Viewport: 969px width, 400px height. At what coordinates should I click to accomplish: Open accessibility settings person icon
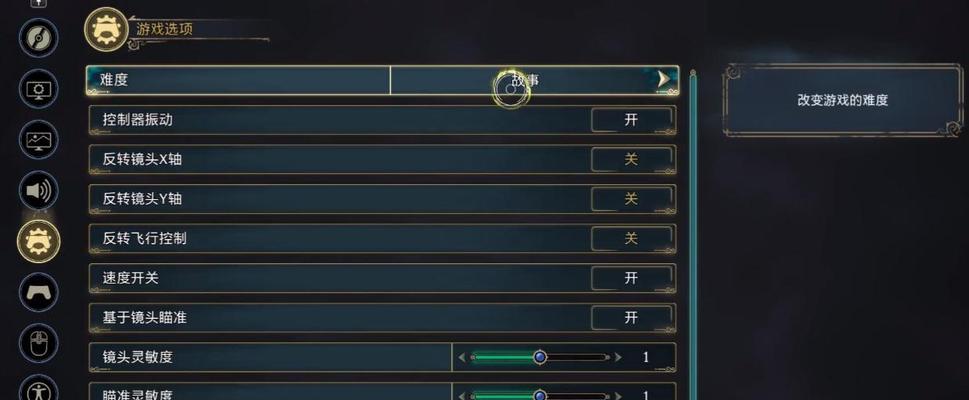(x=38, y=389)
